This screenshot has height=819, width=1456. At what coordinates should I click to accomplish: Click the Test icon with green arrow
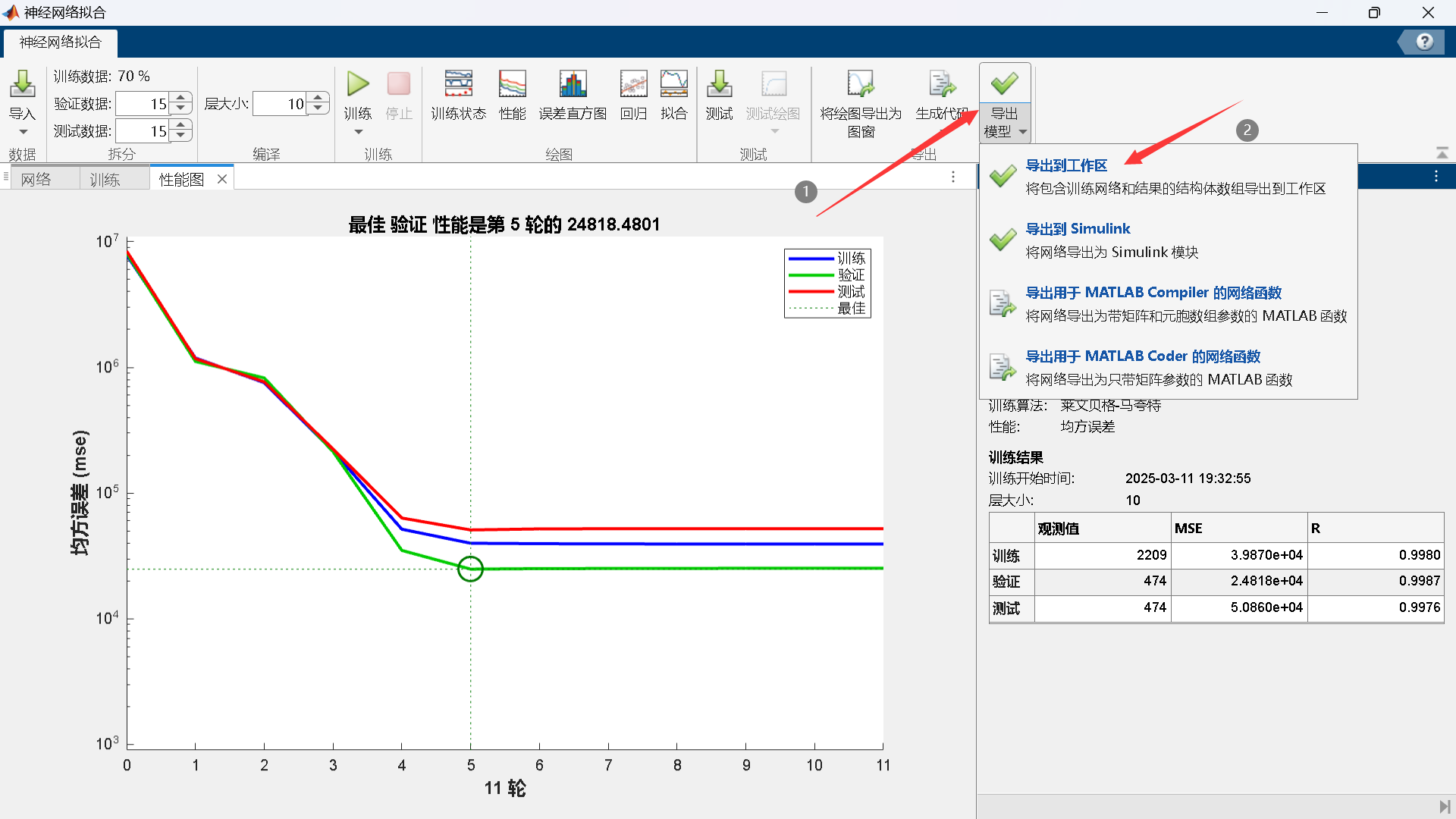pyautogui.click(x=719, y=85)
